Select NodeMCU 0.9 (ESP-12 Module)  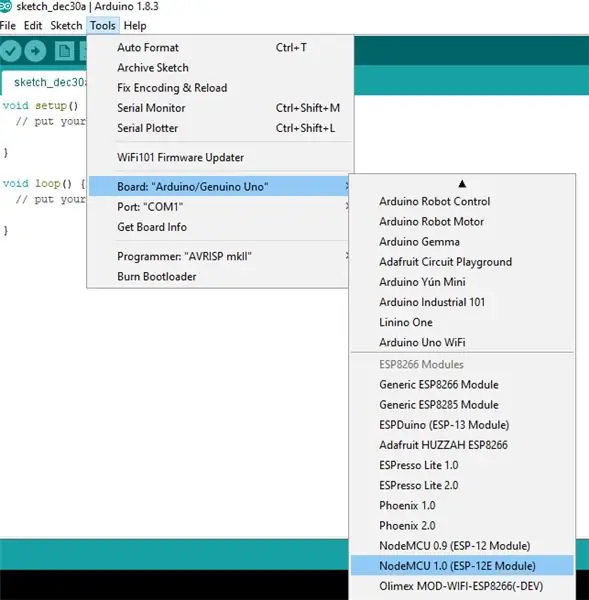(462, 546)
